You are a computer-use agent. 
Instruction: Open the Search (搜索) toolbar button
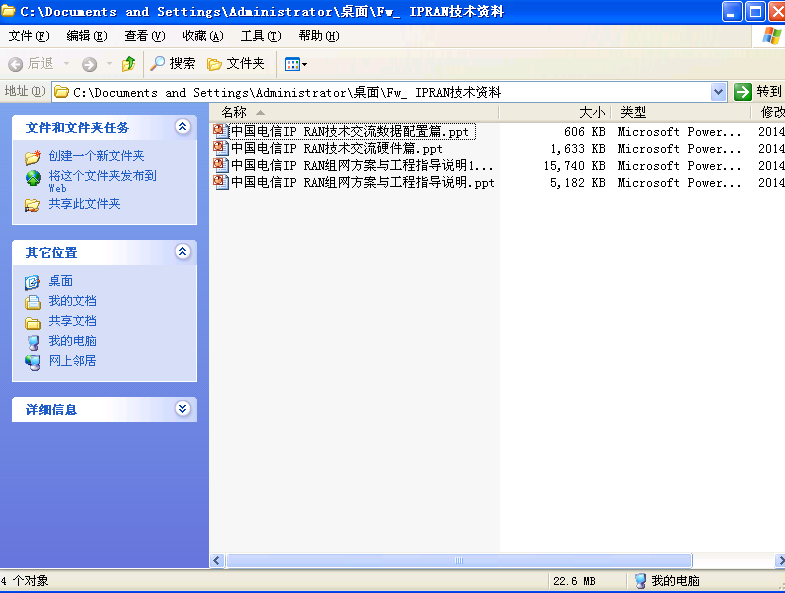pyautogui.click(x=173, y=64)
